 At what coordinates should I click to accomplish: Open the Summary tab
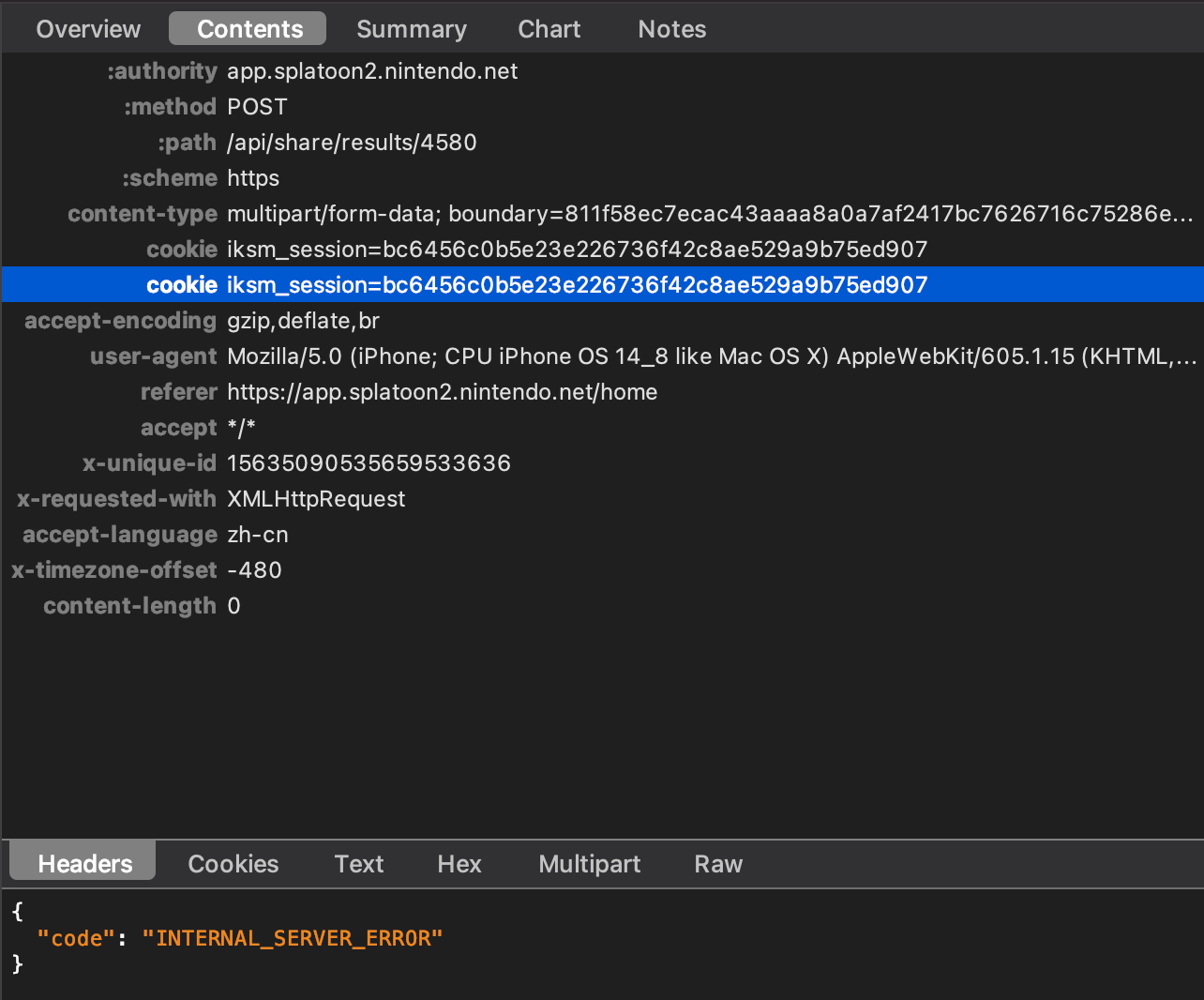(x=411, y=29)
